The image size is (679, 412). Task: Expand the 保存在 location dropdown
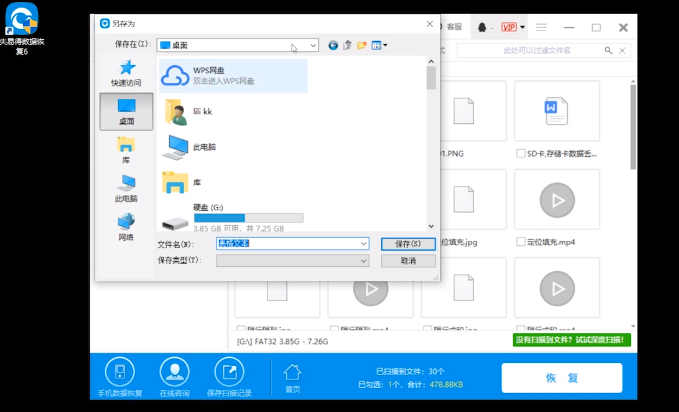pyautogui.click(x=313, y=45)
